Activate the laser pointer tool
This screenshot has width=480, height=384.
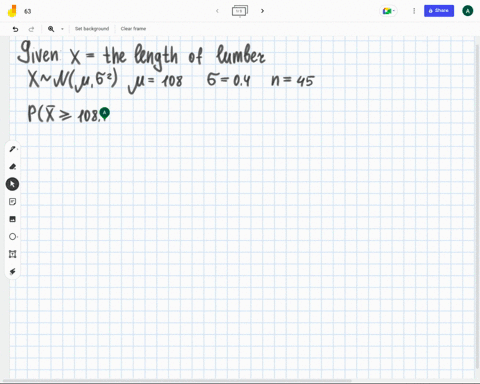[12, 272]
